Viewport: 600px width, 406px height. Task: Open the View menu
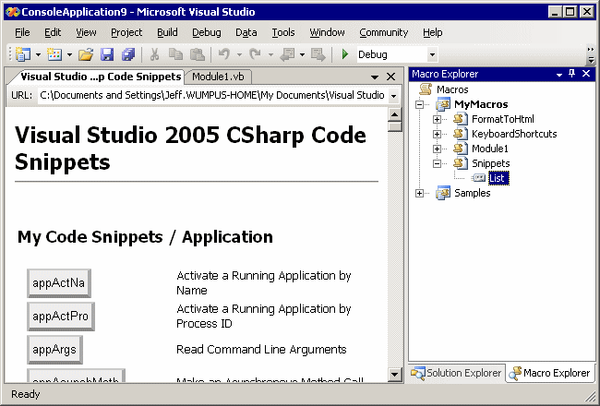(86, 33)
